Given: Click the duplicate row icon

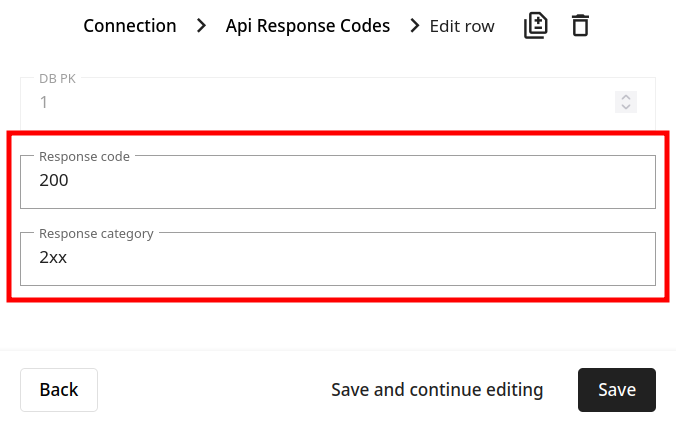Looking at the screenshot, I should coord(535,26).
